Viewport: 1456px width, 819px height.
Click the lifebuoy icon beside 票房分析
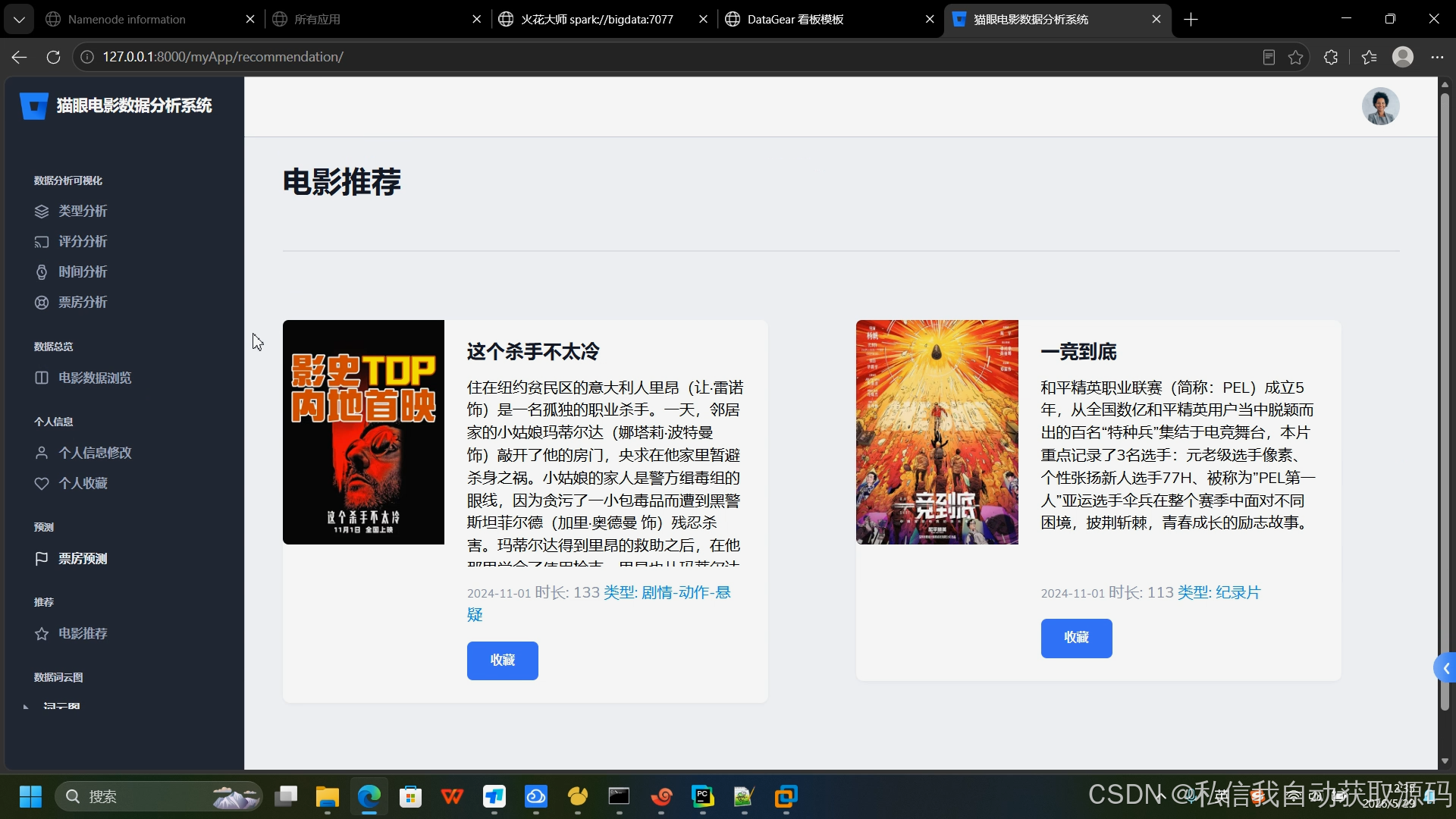click(42, 303)
